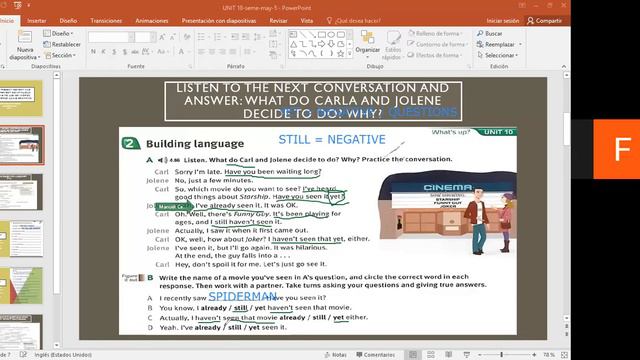Click the Compartir button
Image resolution: width=640 pixels, height=360 pixels.
(x=544, y=20)
